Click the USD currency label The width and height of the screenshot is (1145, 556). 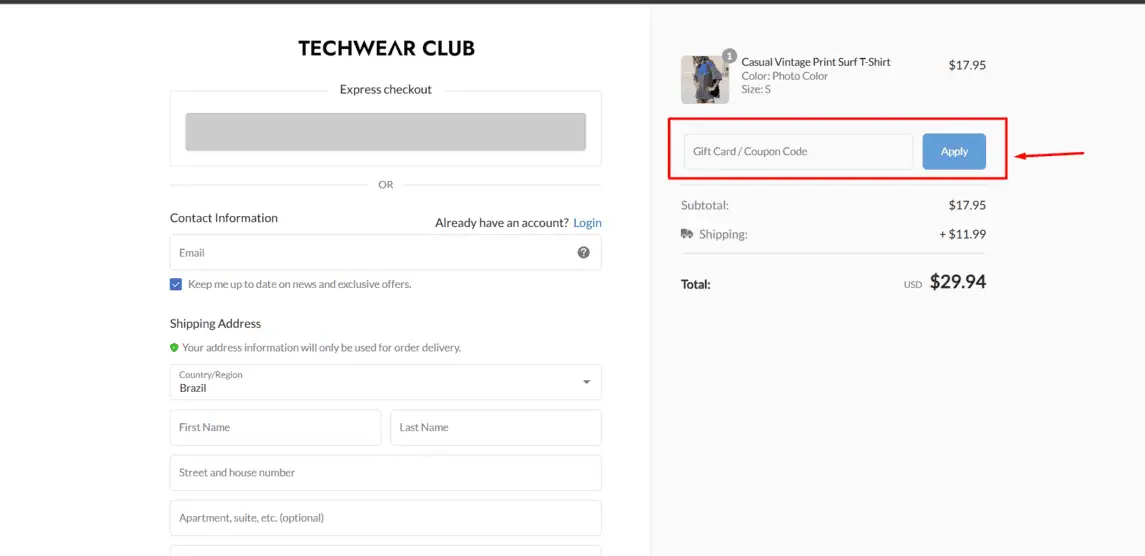click(913, 285)
